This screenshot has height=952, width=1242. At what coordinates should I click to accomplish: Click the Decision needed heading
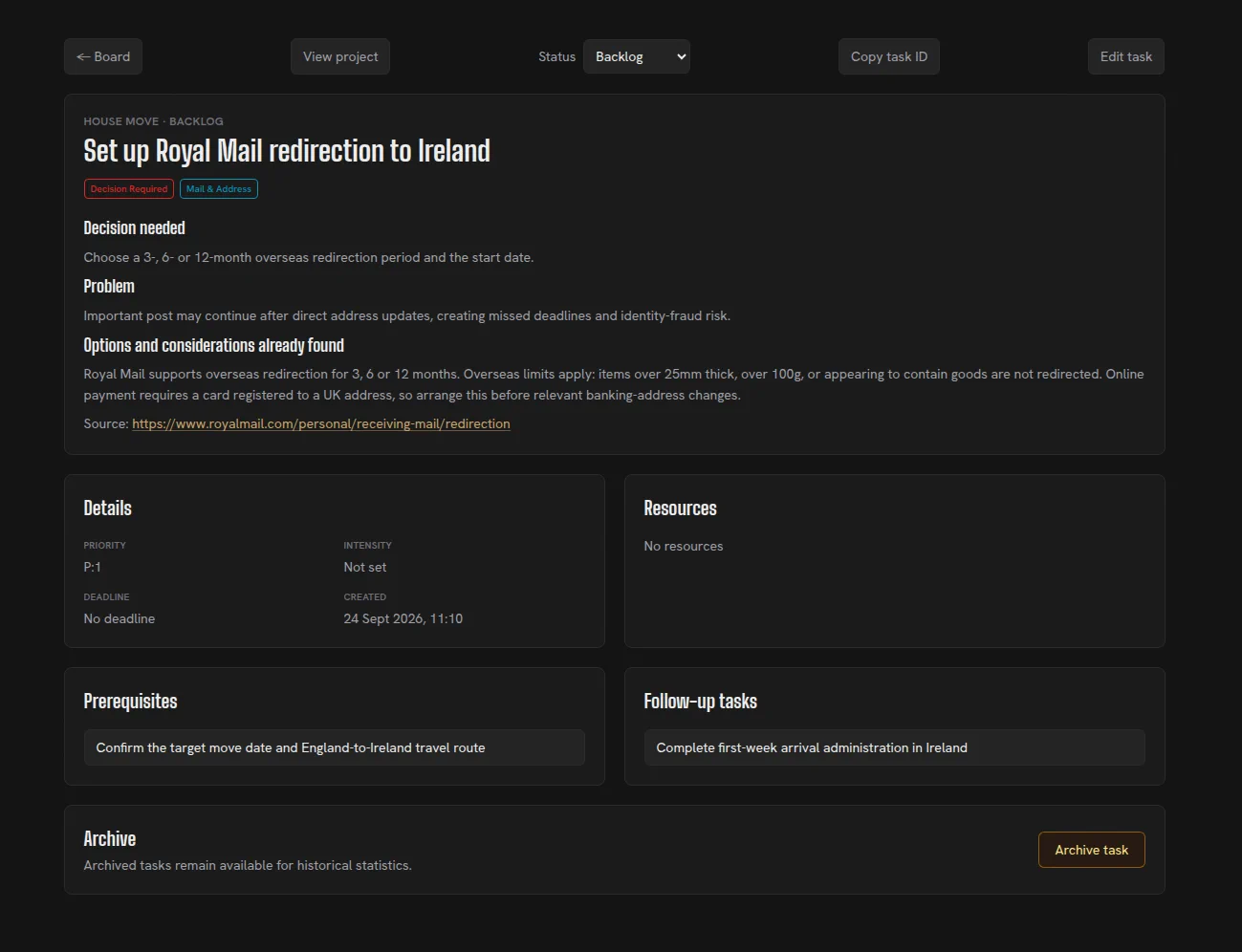coord(135,227)
